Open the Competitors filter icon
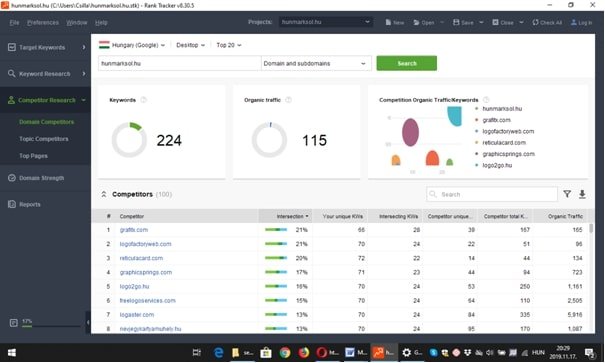Image resolution: width=605 pixels, height=363 pixels. [567, 194]
